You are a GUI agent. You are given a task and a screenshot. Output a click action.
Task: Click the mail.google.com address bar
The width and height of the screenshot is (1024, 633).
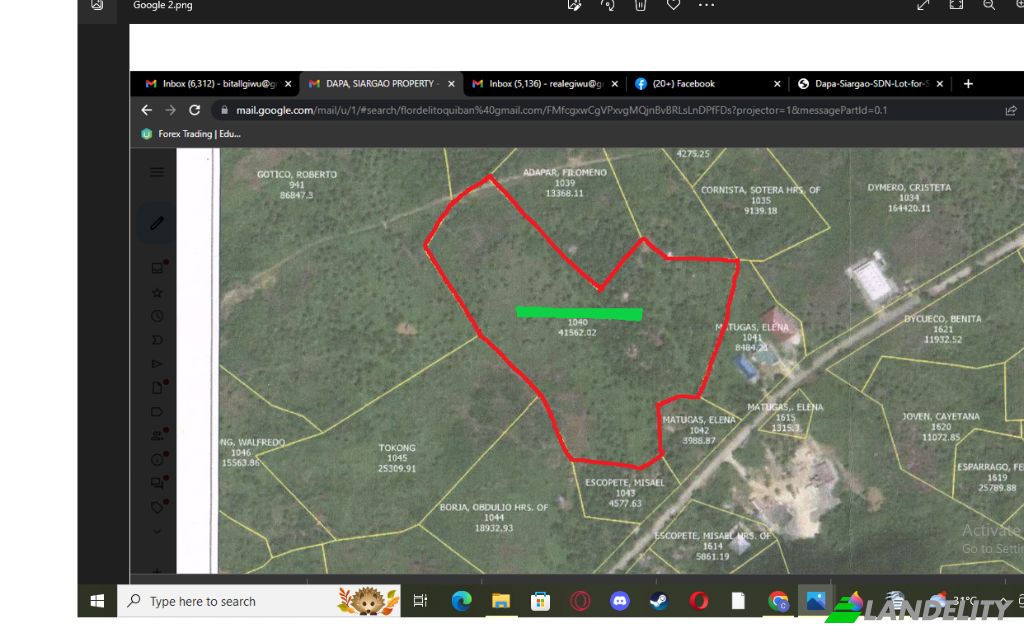560,110
